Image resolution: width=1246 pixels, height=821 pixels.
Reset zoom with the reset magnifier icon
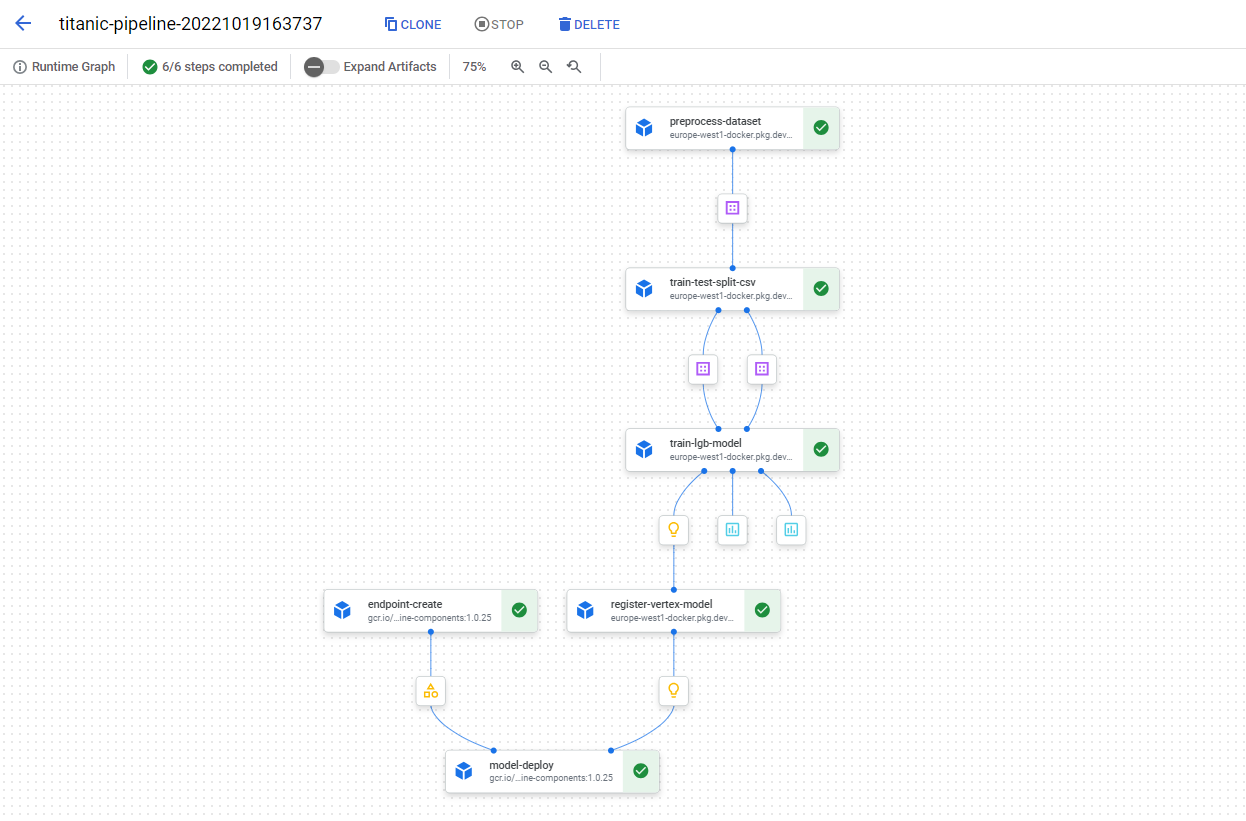(573, 67)
